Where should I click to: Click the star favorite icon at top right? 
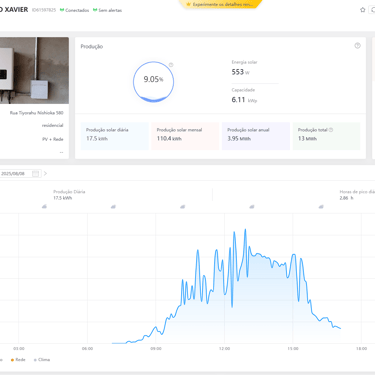click(x=363, y=10)
